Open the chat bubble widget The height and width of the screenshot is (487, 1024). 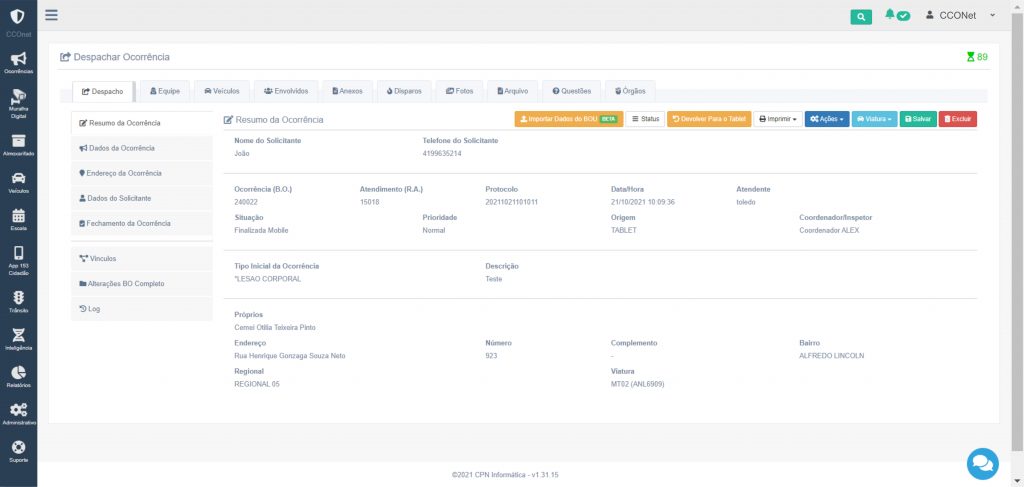pyautogui.click(x=982, y=463)
